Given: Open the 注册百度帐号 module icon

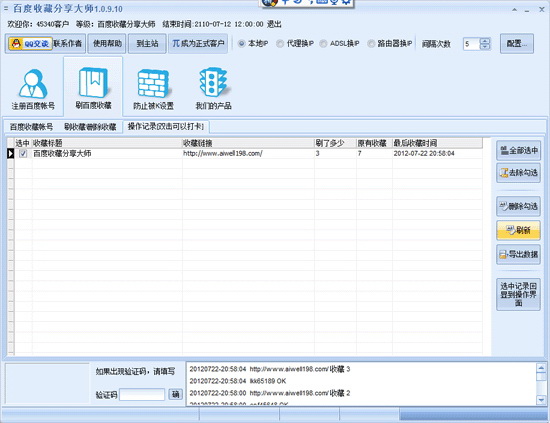Looking at the screenshot, I should (33, 89).
